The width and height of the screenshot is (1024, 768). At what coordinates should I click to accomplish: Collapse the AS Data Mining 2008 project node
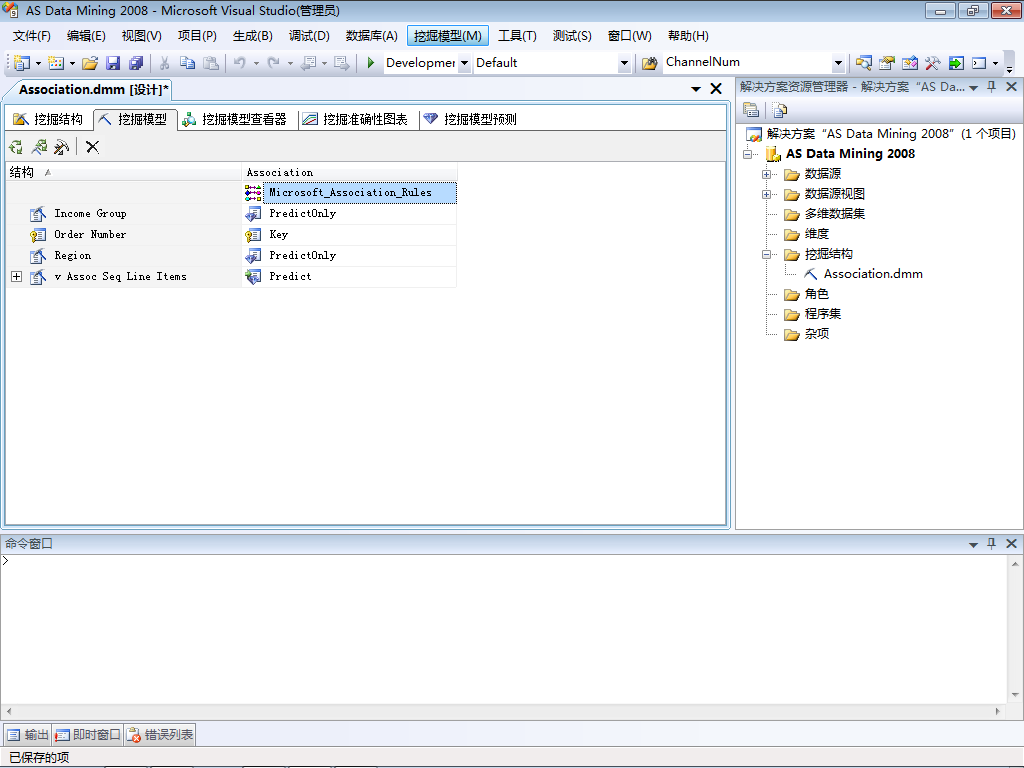point(748,154)
